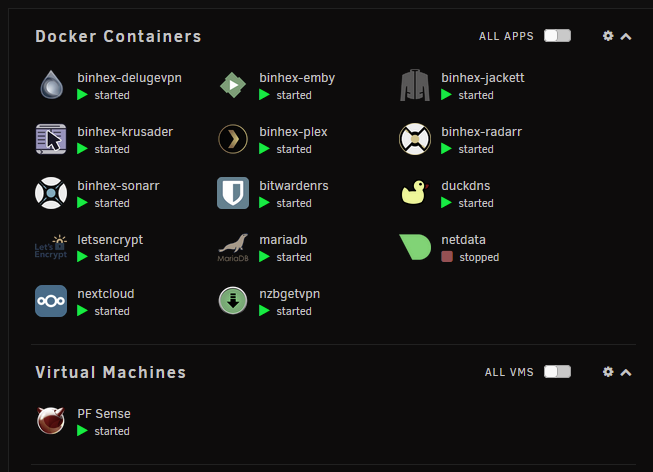This screenshot has width=653, height=472.
Task: Click the PF Sense name text
Action: pos(104,414)
